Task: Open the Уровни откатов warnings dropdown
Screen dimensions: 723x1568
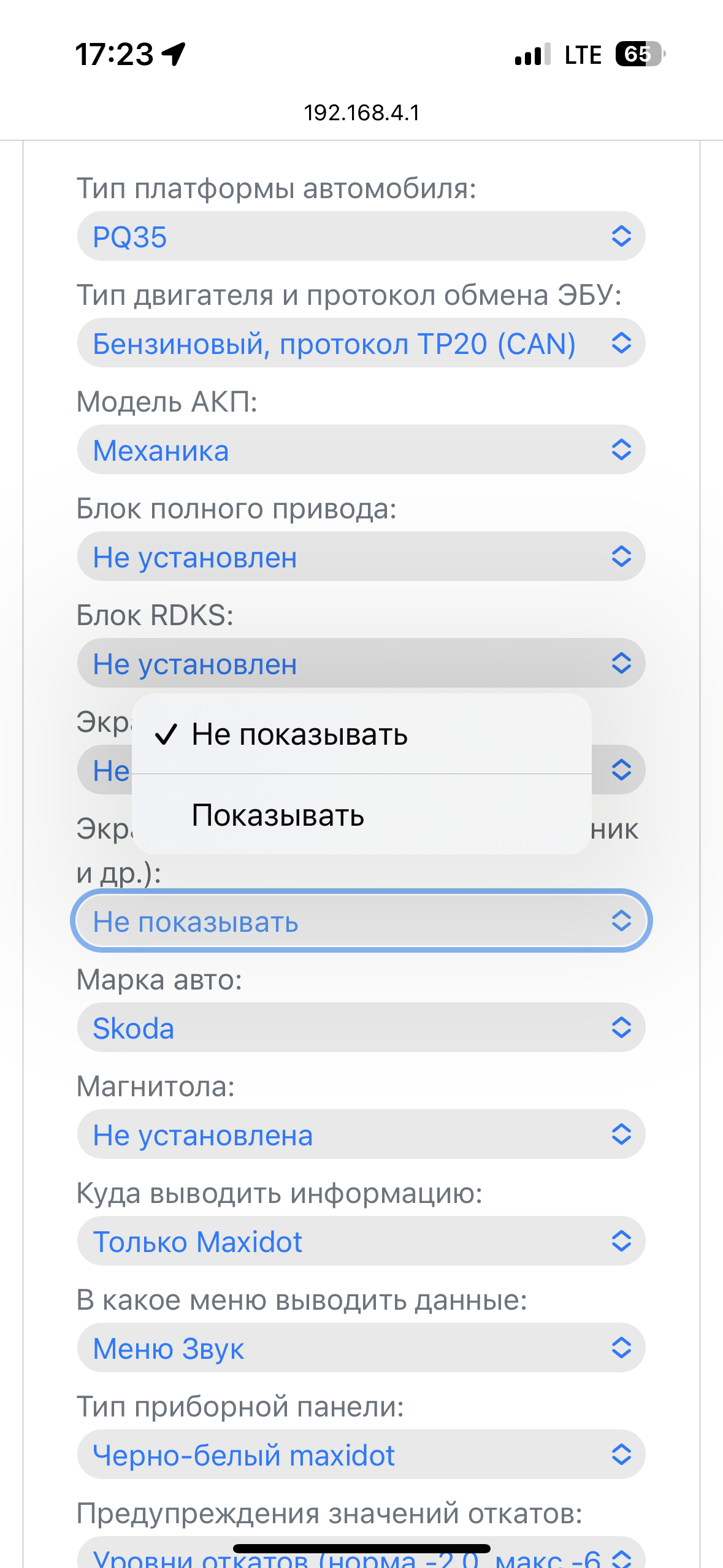Action: coord(361,1552)
